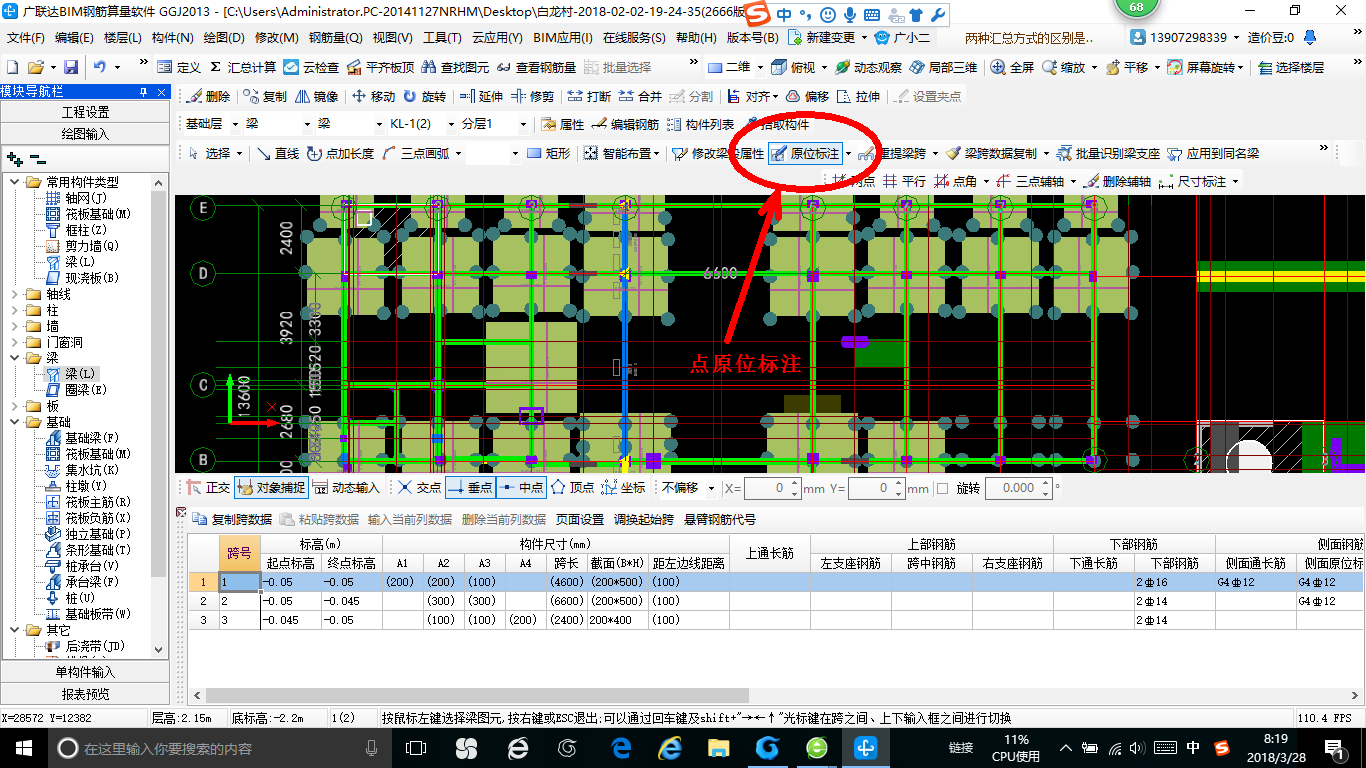Click the undo arrow icon
Screen dimensions: 1366x768
click(x=100, y=67)
